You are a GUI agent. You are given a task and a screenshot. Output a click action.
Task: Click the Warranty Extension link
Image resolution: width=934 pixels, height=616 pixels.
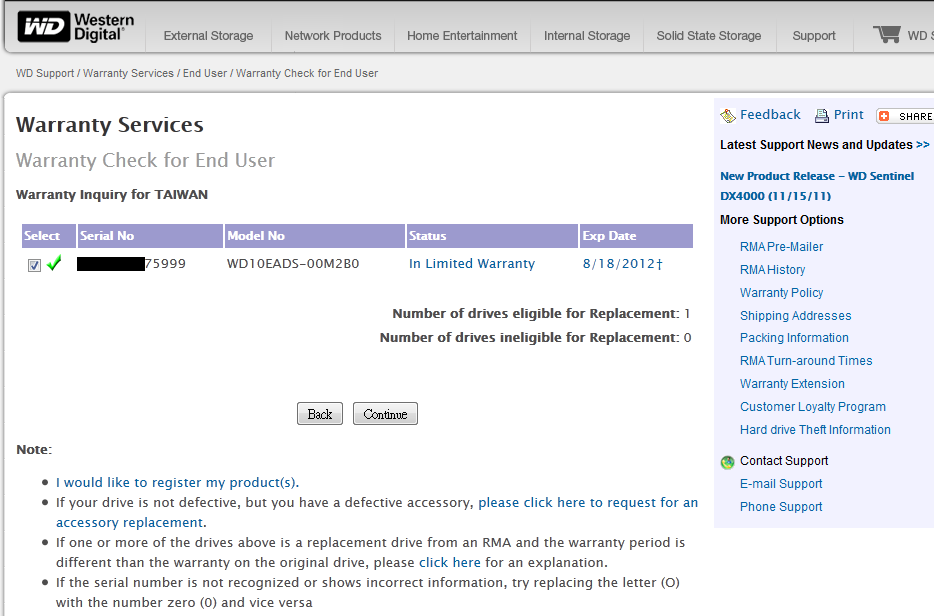[792, 384]
